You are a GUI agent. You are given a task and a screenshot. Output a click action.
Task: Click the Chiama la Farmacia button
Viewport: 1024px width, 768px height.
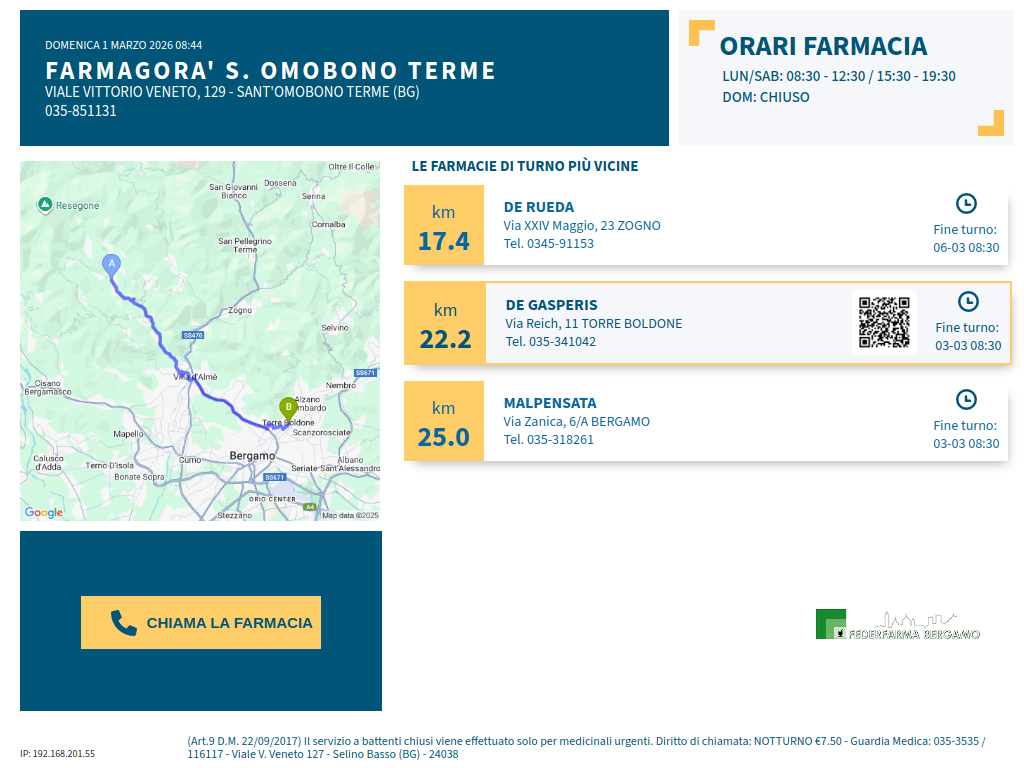(201, 622)
